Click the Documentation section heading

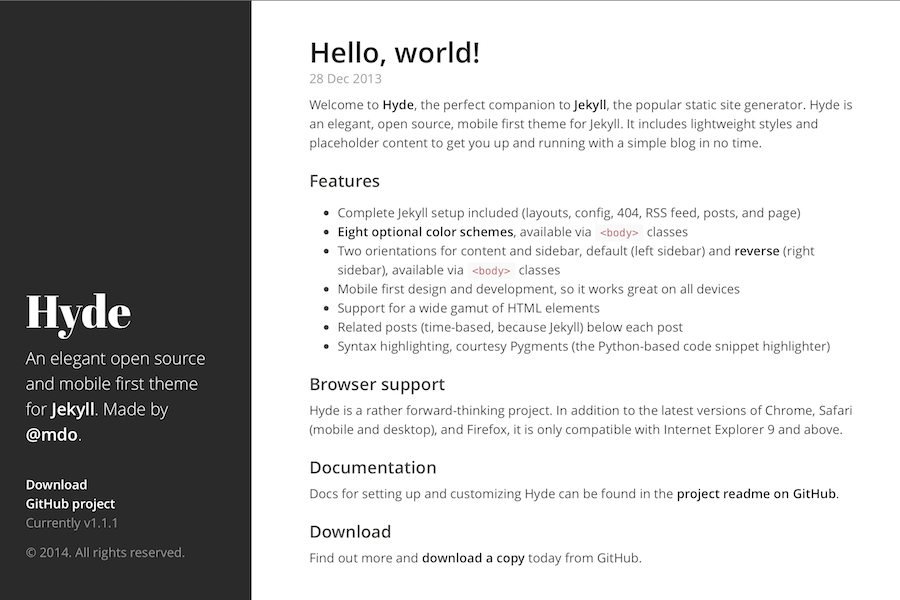tap(372, 467)
